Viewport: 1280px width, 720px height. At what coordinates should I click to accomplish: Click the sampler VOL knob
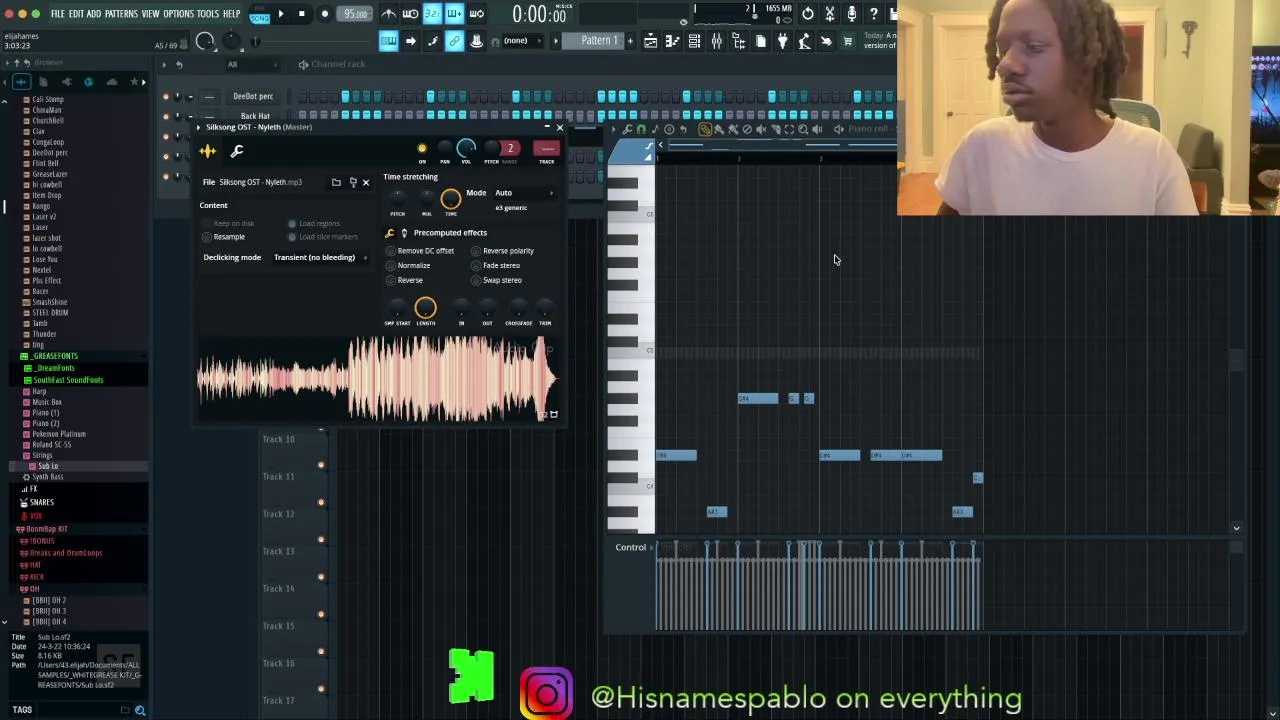(x=466, y=149)
